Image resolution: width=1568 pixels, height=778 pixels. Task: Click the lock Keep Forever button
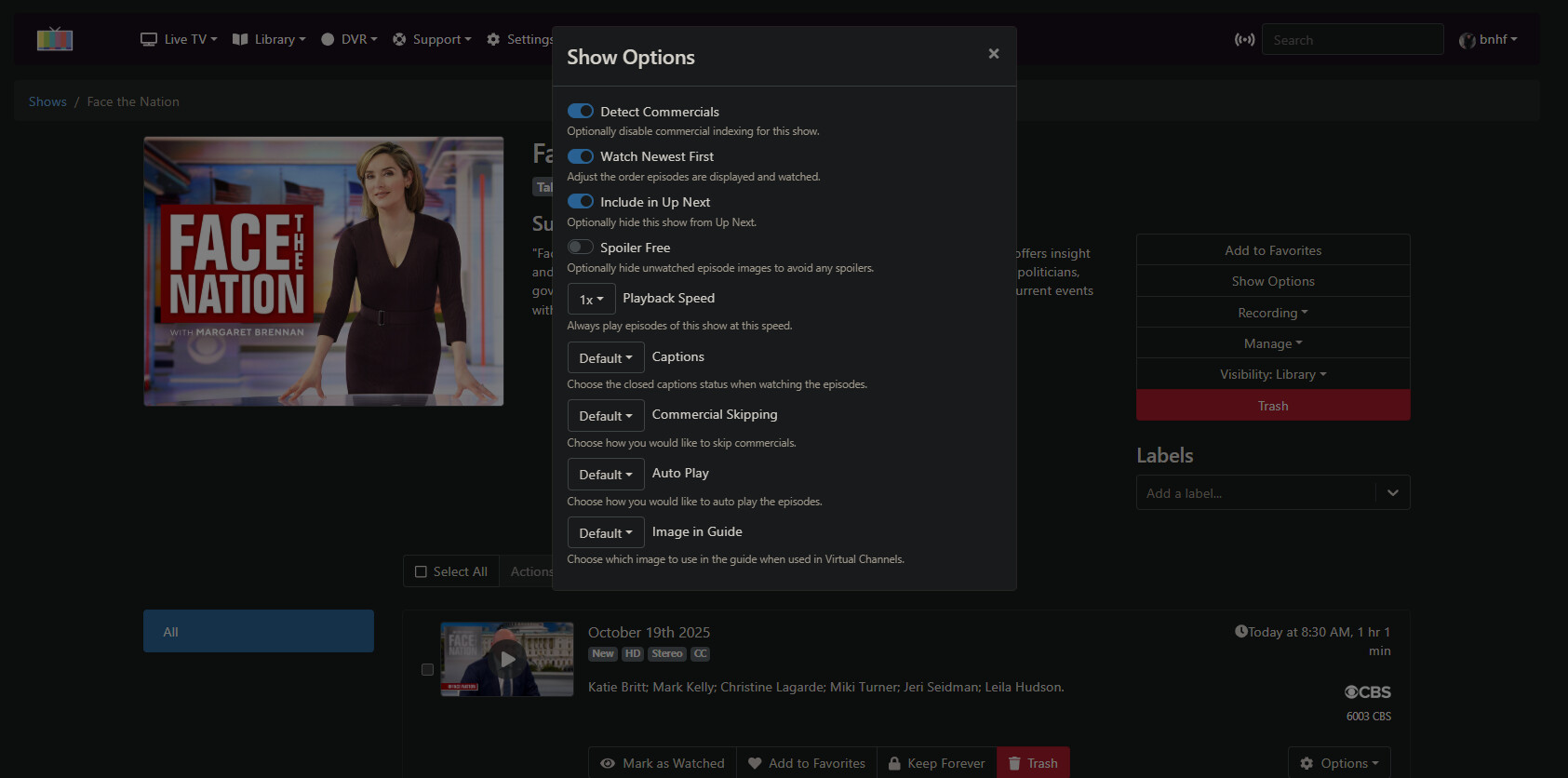pos(936,763)
